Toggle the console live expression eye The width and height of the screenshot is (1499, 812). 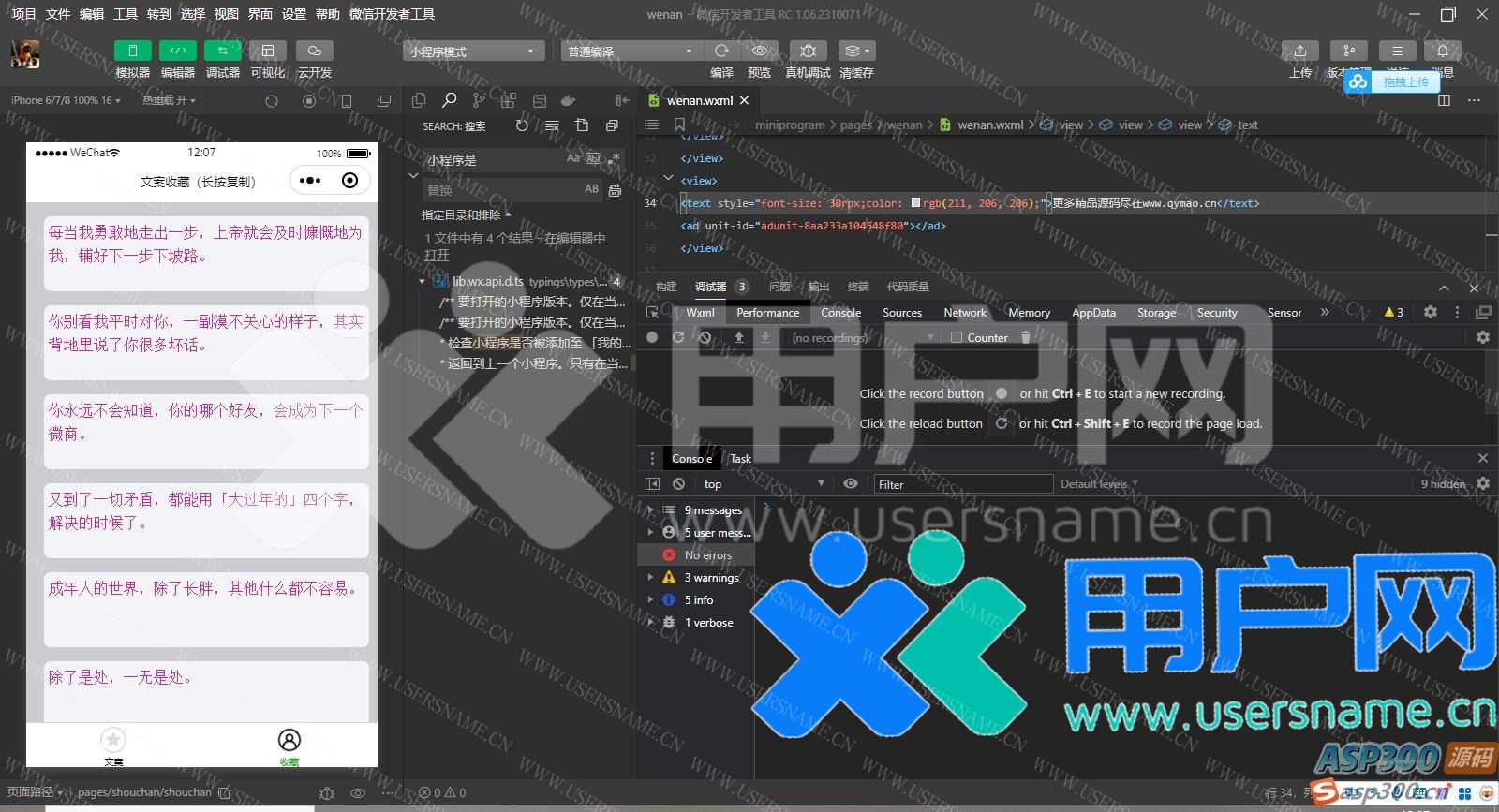click(x=850, y=484)
